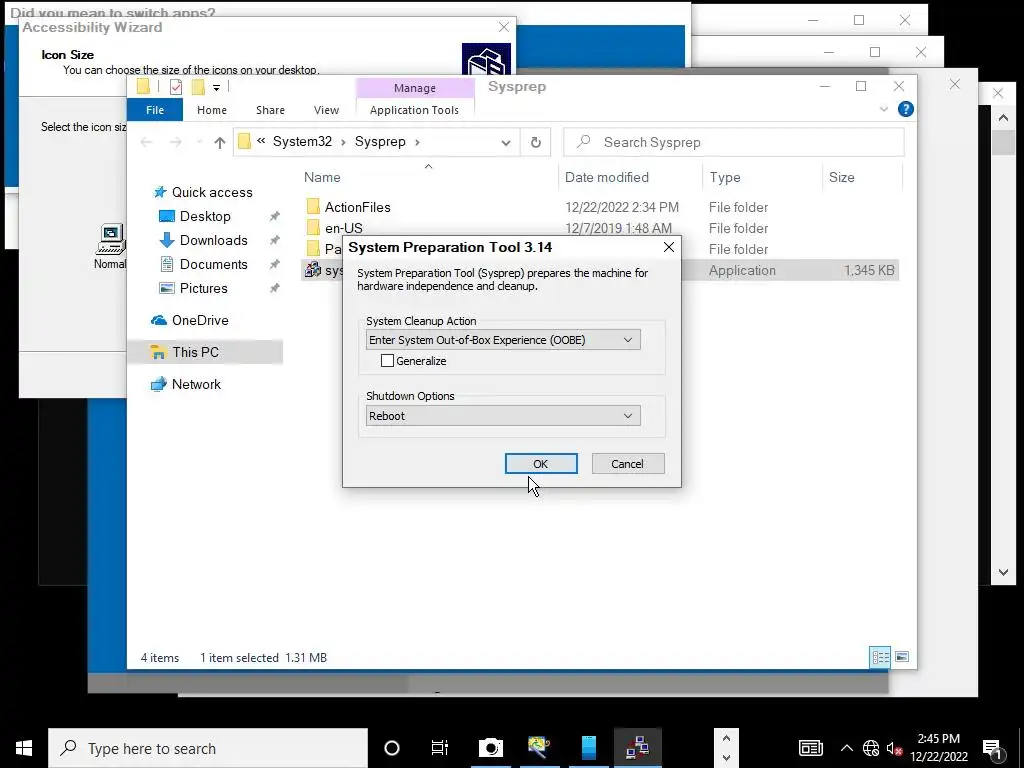Open Network in the navigation pane

(196, 384)
